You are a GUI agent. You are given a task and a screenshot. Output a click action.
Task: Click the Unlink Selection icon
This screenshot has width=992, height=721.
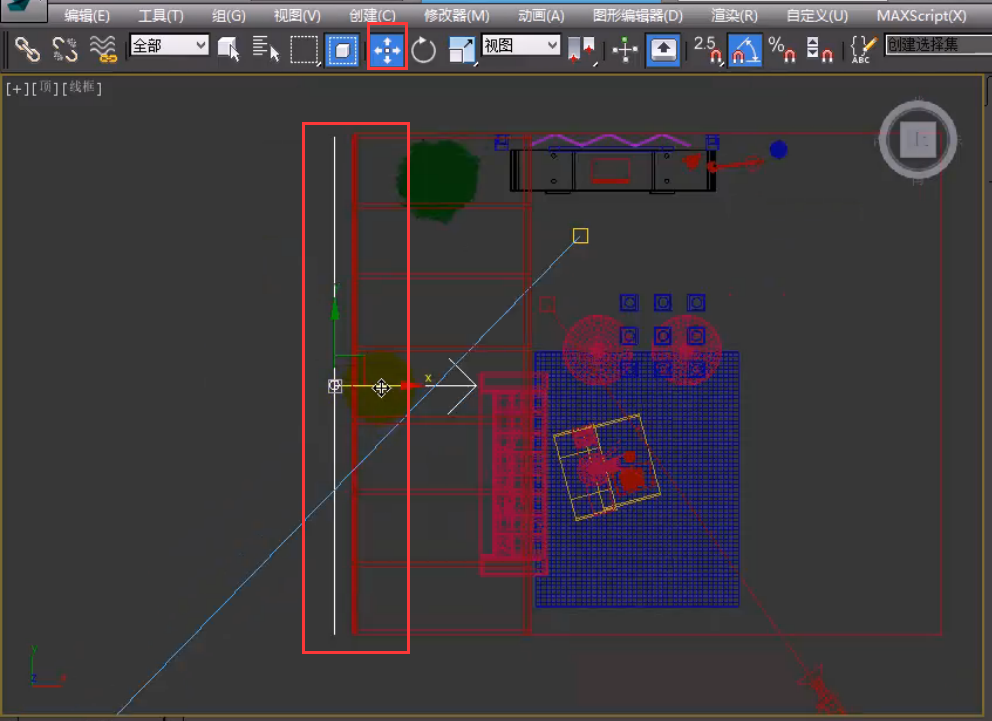coord(64,48)
